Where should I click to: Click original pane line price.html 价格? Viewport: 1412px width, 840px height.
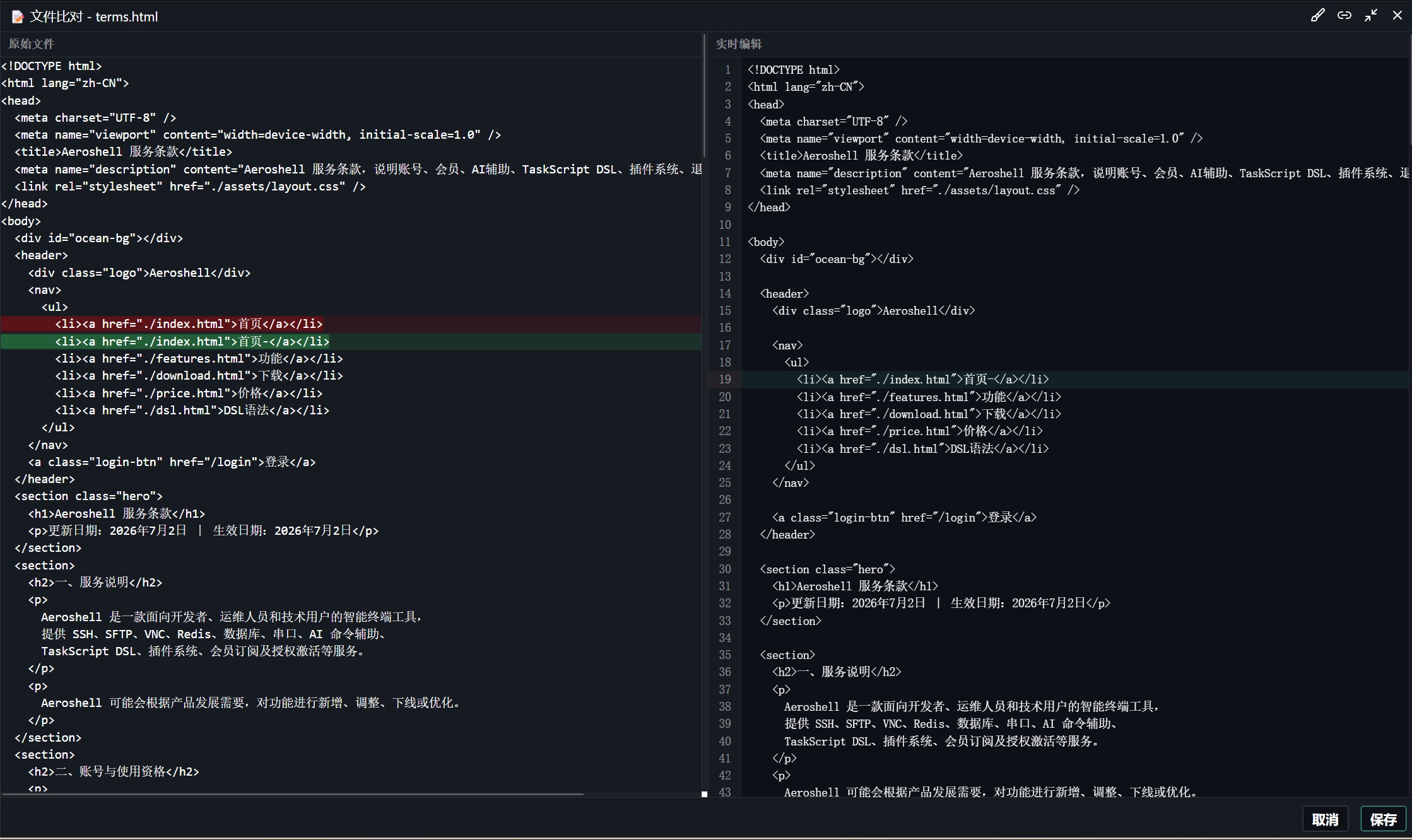(x=189, y=394)
